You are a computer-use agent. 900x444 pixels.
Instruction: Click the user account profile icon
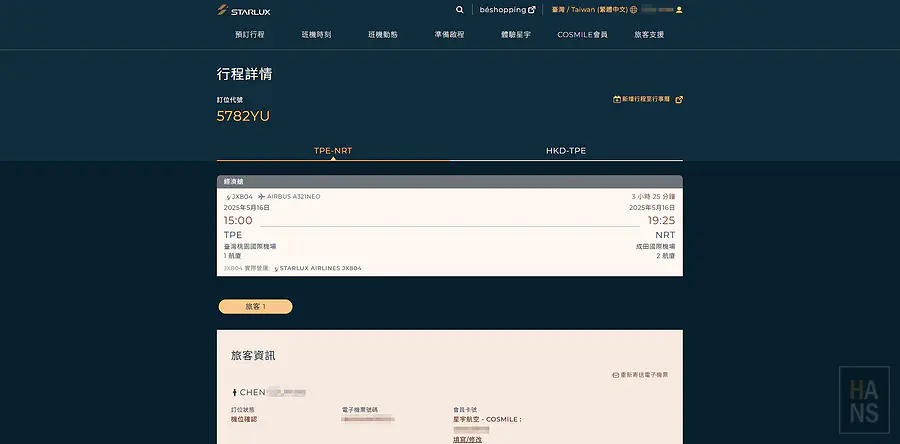[x=679, y=10]
